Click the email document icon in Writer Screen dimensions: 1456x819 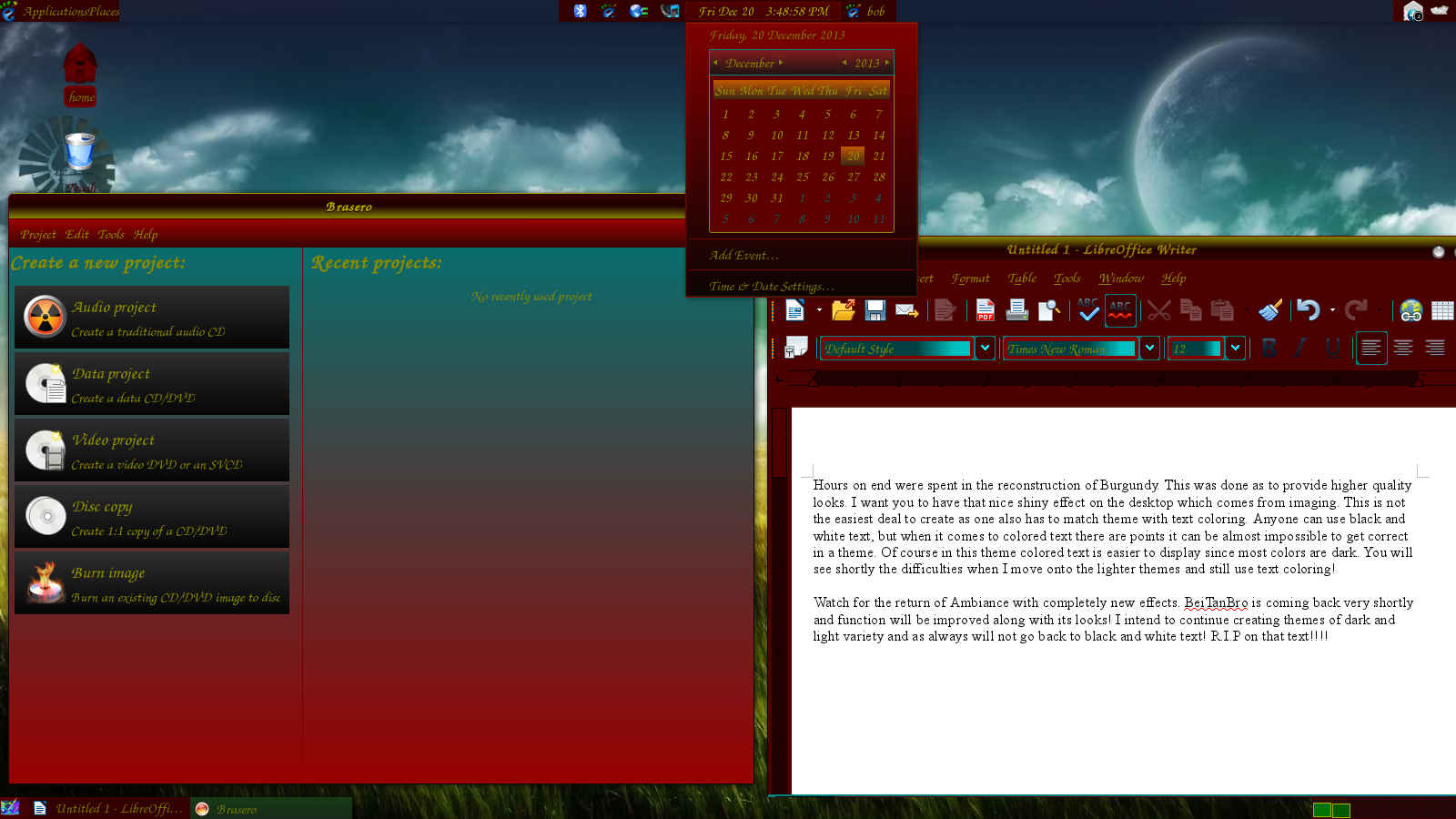[x=907, y=310]
